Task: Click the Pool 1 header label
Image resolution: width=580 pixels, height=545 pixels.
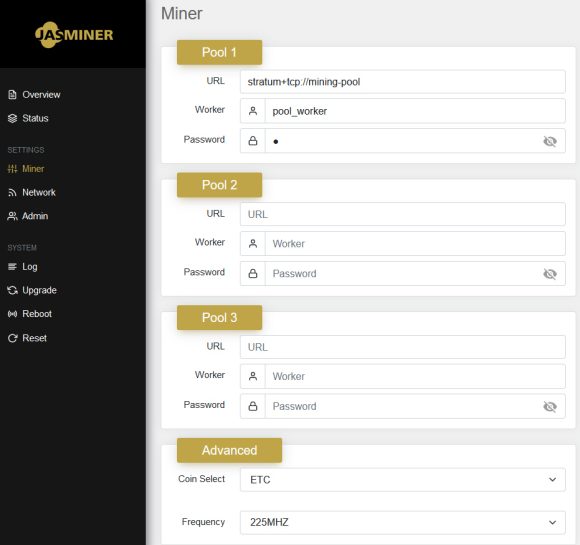Action: tap(219, 52)
